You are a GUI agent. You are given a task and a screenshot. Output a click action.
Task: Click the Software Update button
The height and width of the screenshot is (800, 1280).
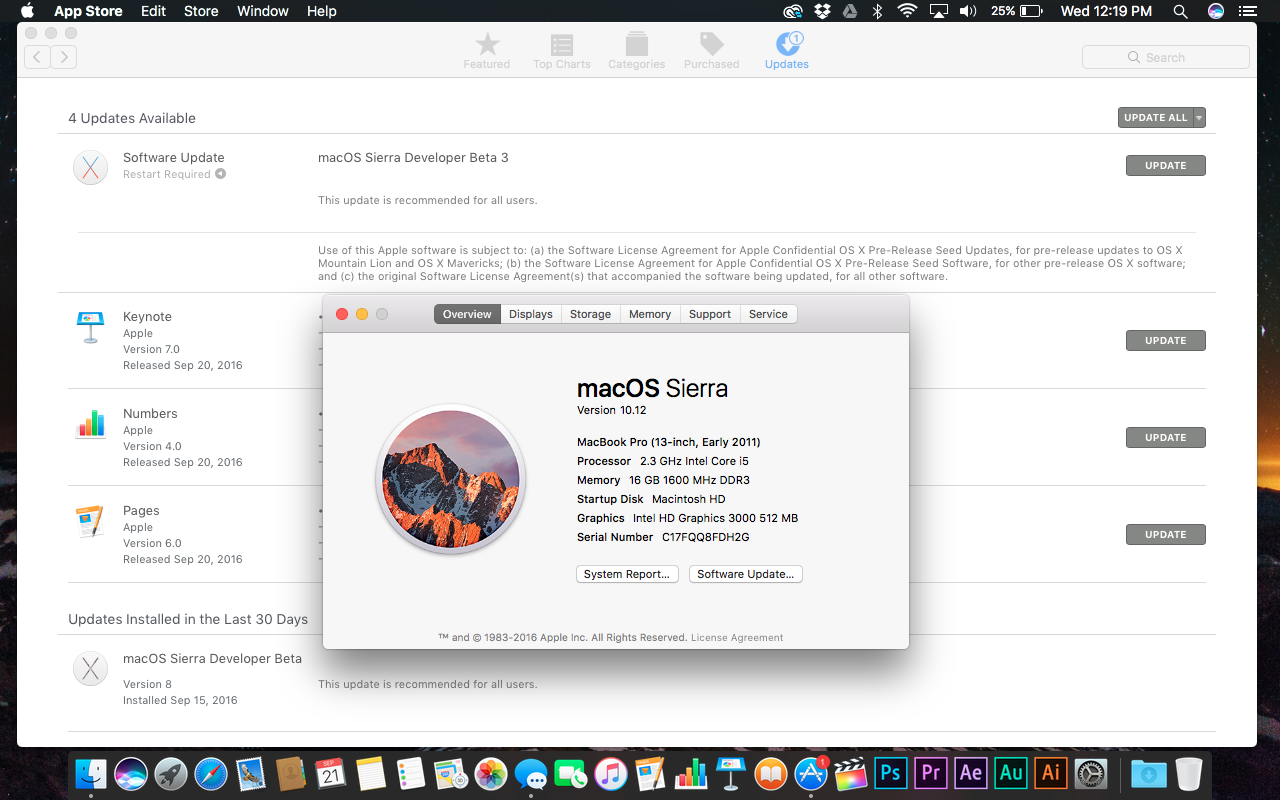[746, 574]
